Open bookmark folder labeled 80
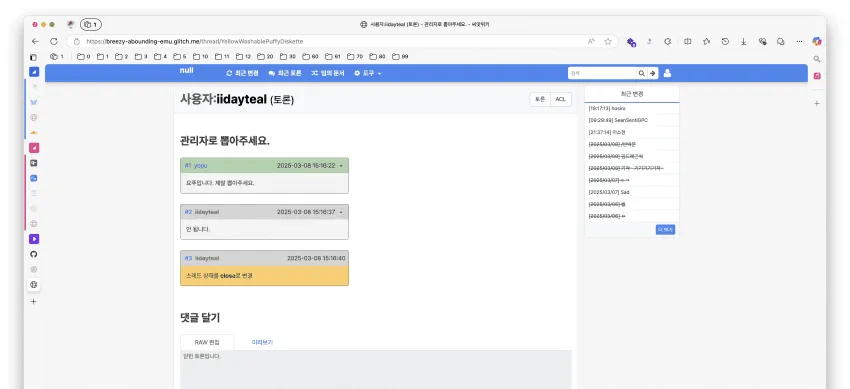Viewport: 850px width, 389px height. pyautogui.click(x=377, y=56)
